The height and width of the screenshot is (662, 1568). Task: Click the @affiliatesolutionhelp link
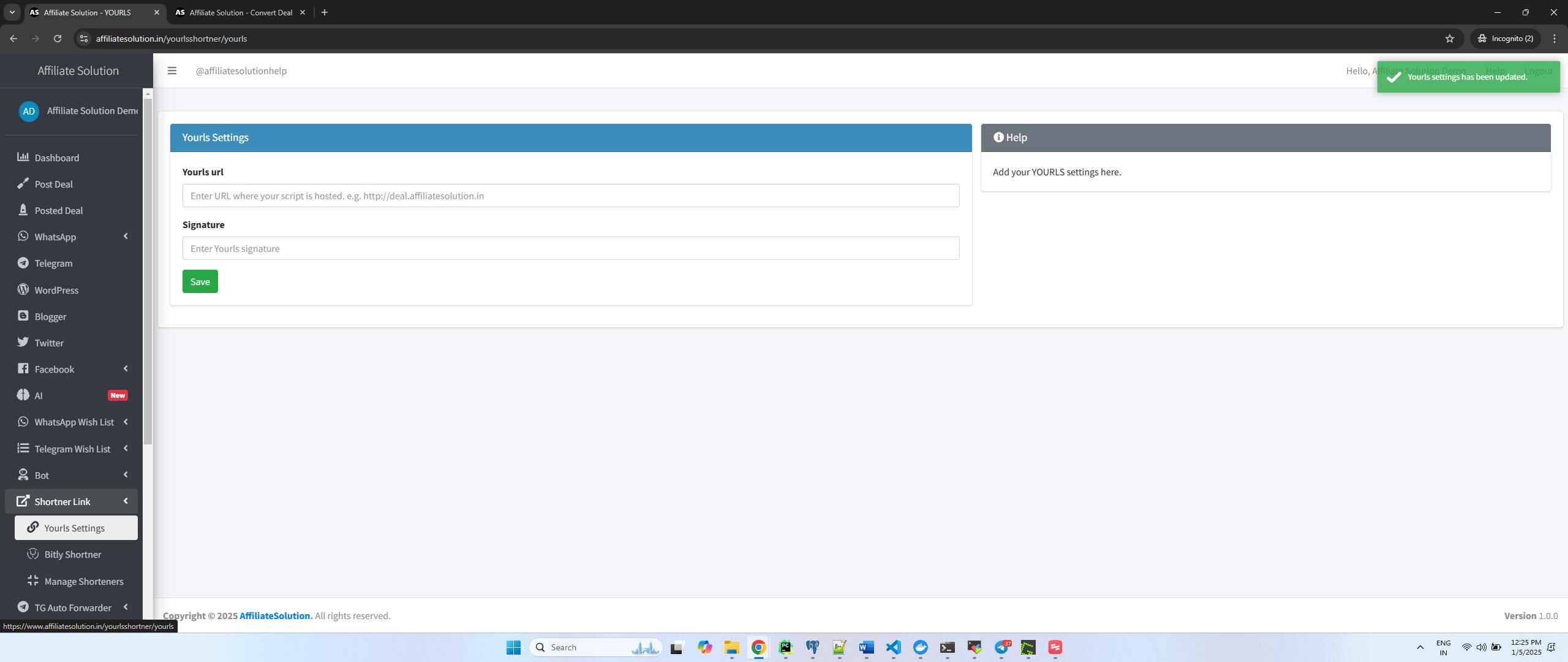click(x=241, y=70)
